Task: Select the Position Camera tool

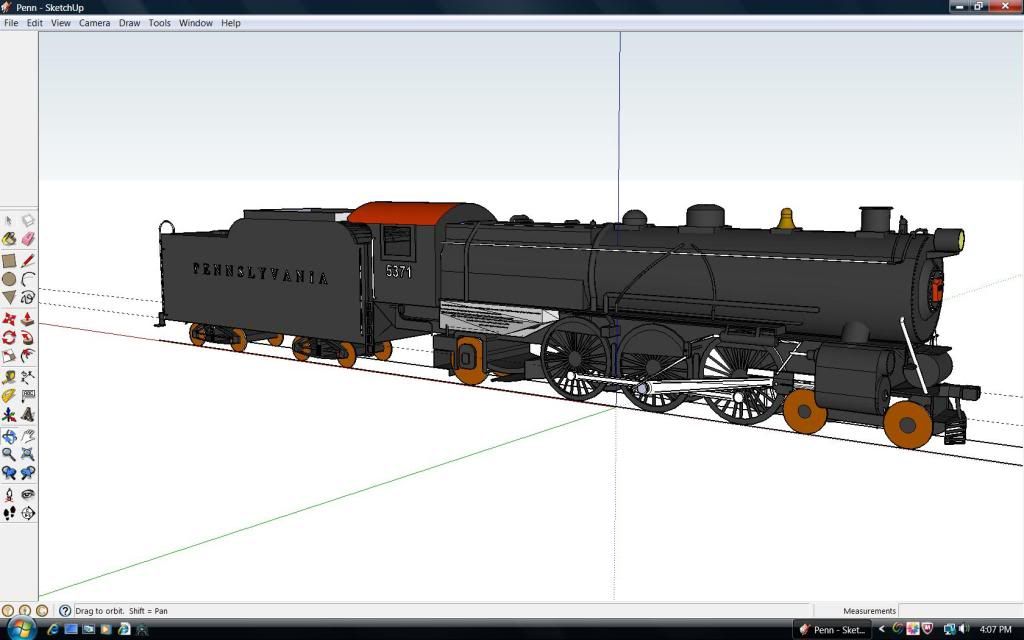Action: tap(8, 495)
